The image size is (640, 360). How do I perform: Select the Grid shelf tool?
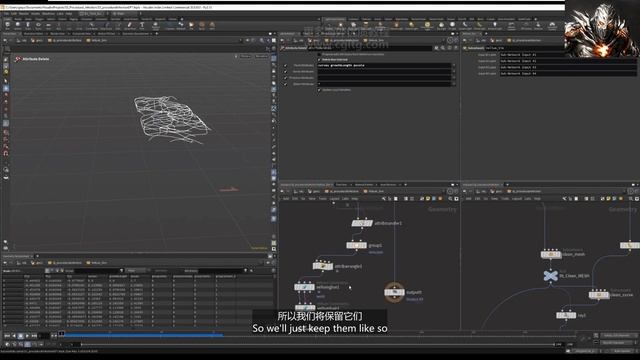point(48,26)
